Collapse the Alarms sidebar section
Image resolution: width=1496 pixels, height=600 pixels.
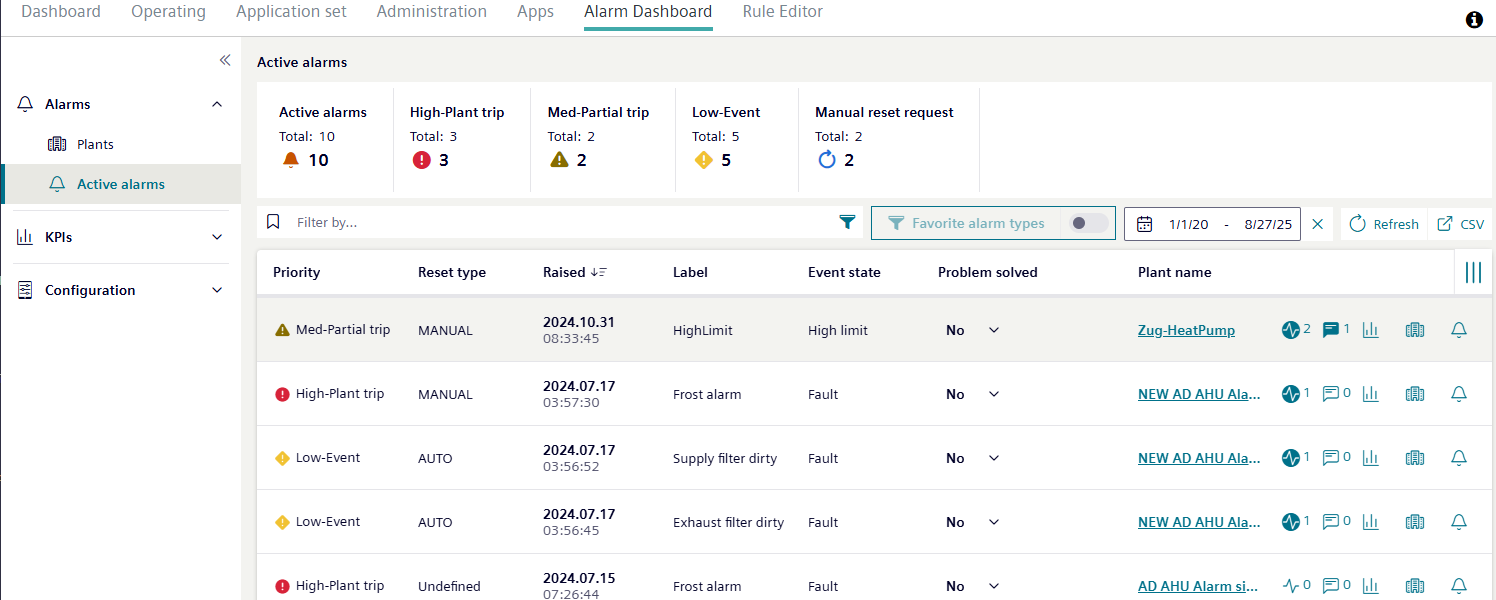(x=217, y=104)
